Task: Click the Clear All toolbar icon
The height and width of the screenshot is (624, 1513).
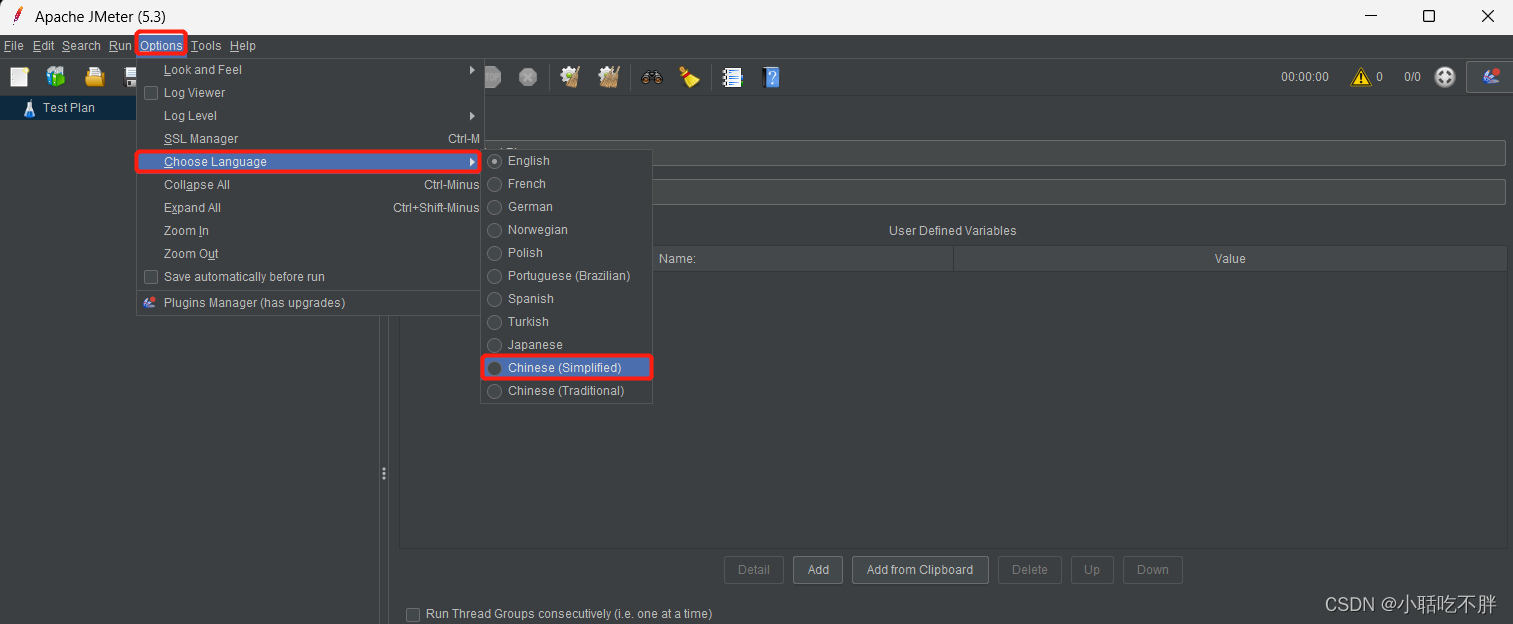Action: click(609, 77)
